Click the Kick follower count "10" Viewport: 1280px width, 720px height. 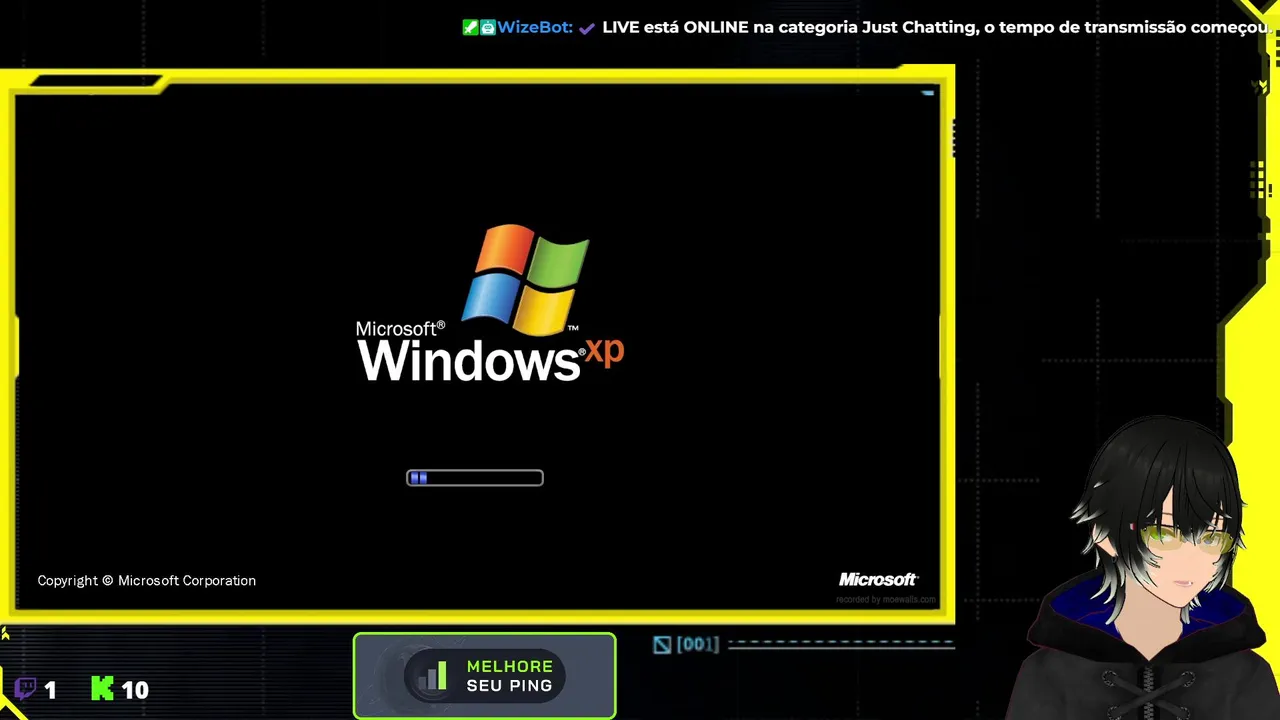135,689
